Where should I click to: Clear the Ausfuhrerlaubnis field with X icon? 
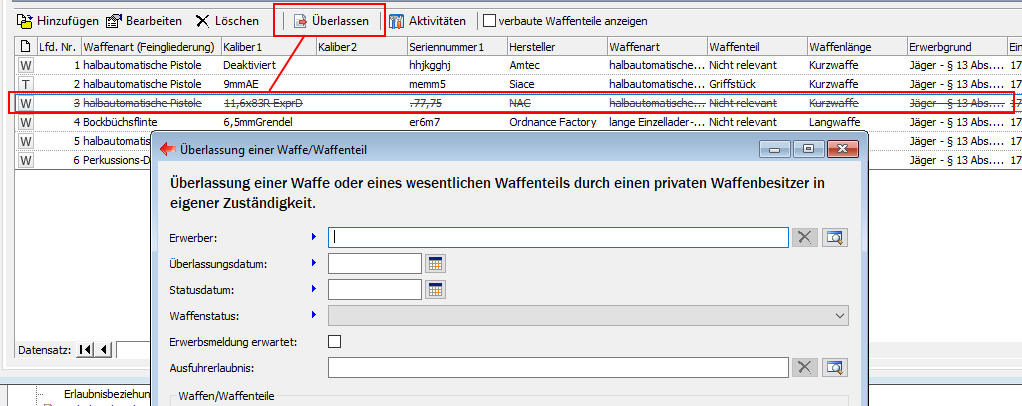point(805,367)
